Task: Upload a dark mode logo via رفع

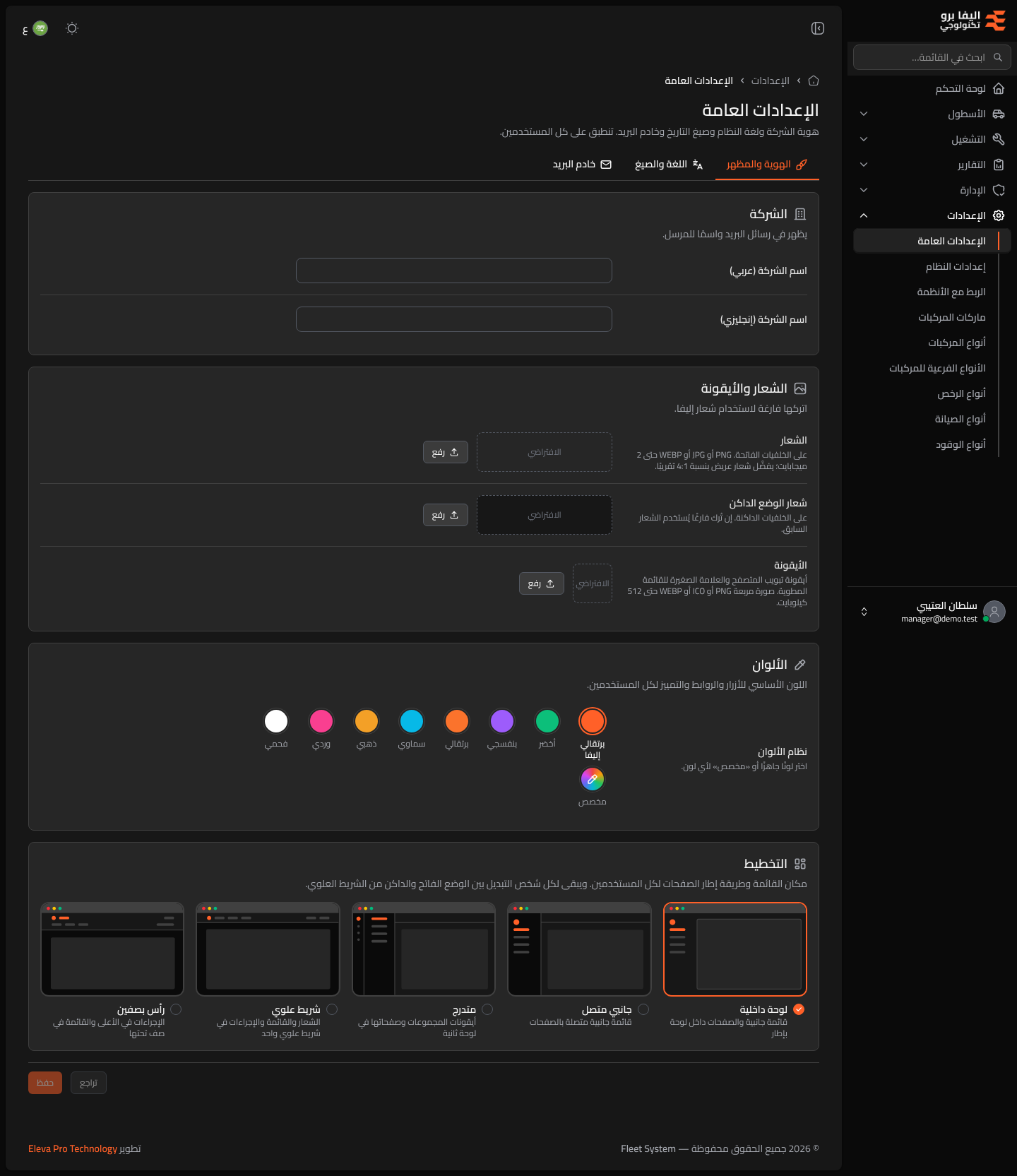Action: 446,515
